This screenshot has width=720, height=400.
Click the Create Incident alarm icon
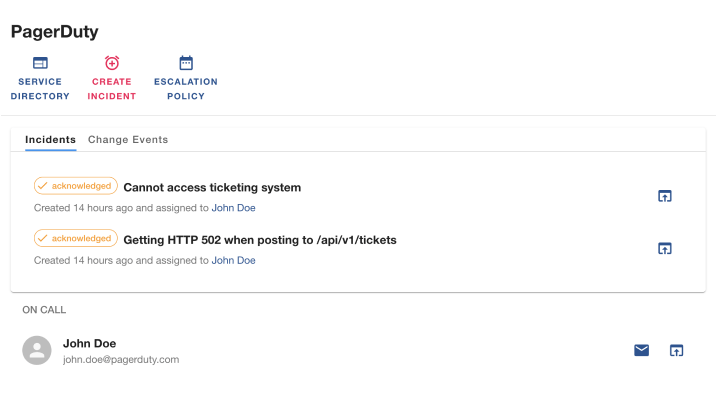click(112, 63)
